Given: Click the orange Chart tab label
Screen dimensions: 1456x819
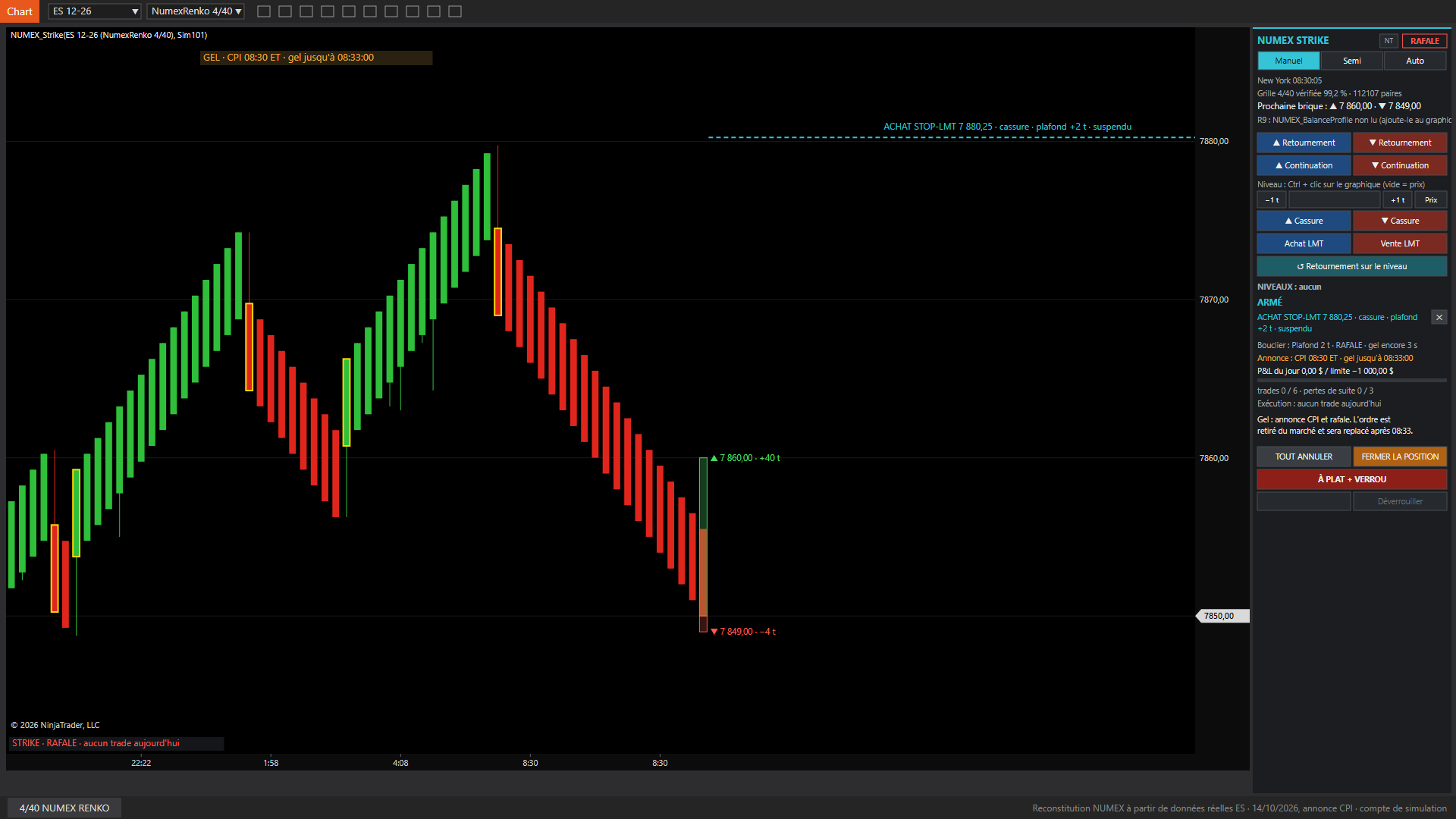Looking at the screenshot, I should point(20,11).
